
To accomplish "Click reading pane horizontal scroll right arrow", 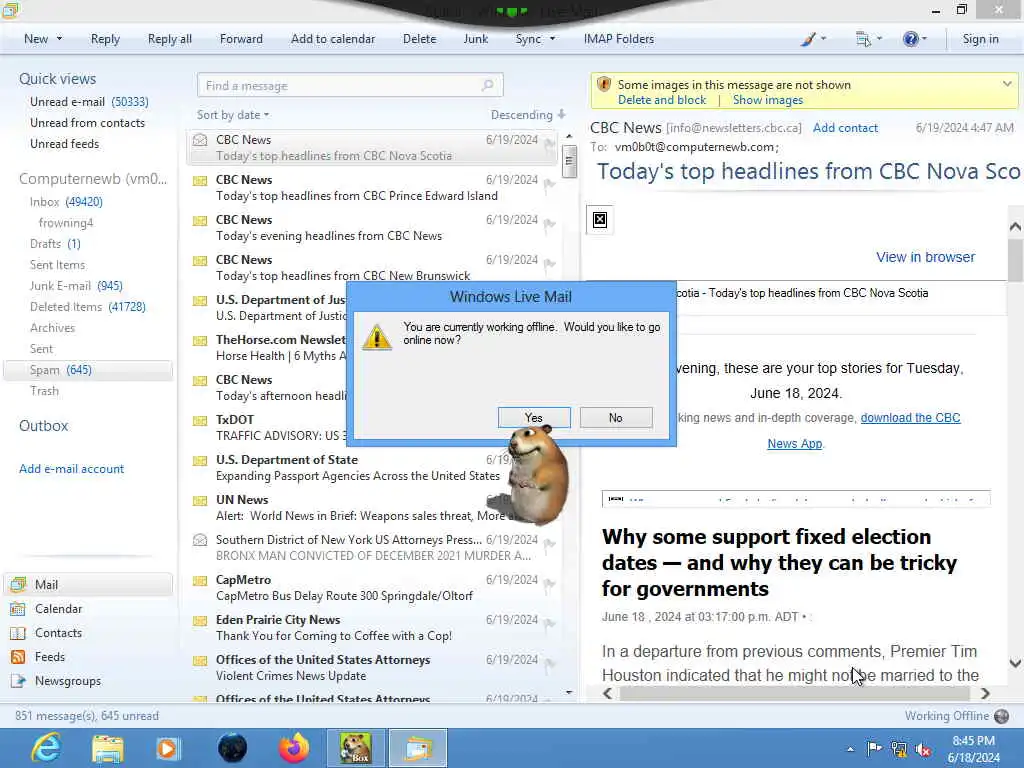I will [x=985, y=694].
